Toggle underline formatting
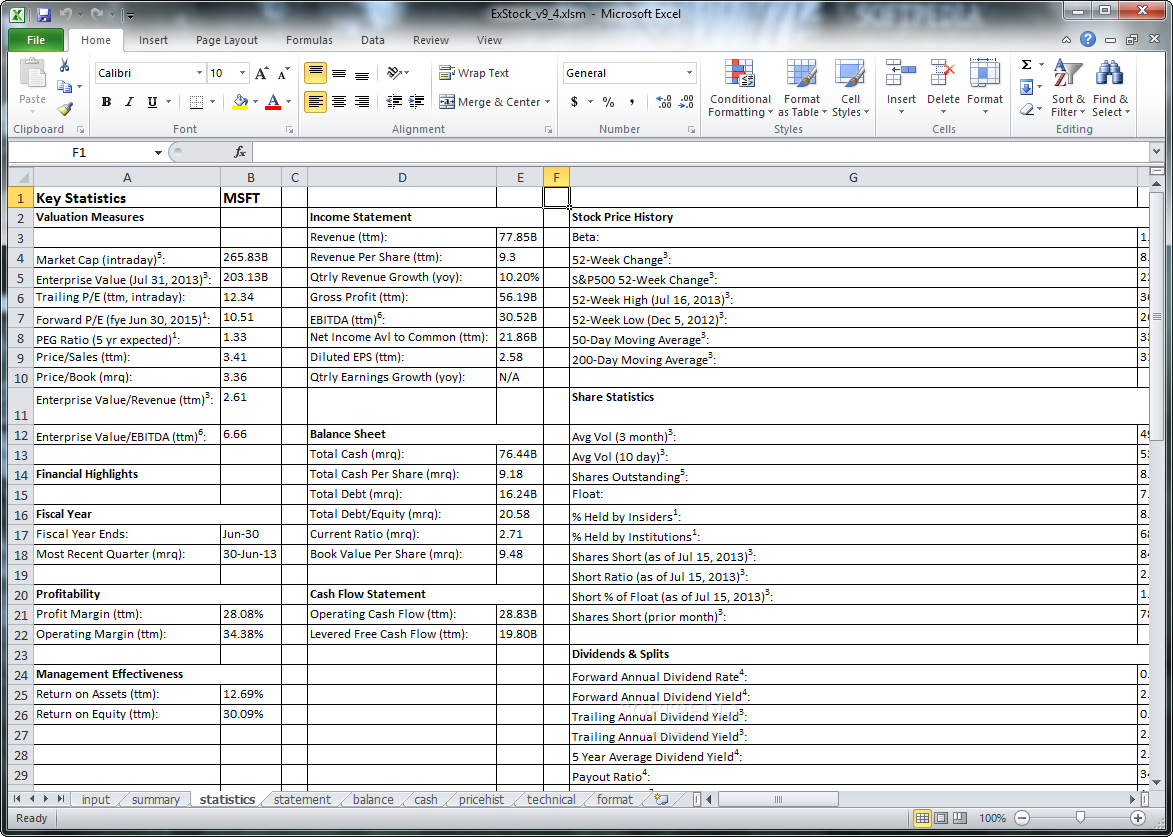 153,102
